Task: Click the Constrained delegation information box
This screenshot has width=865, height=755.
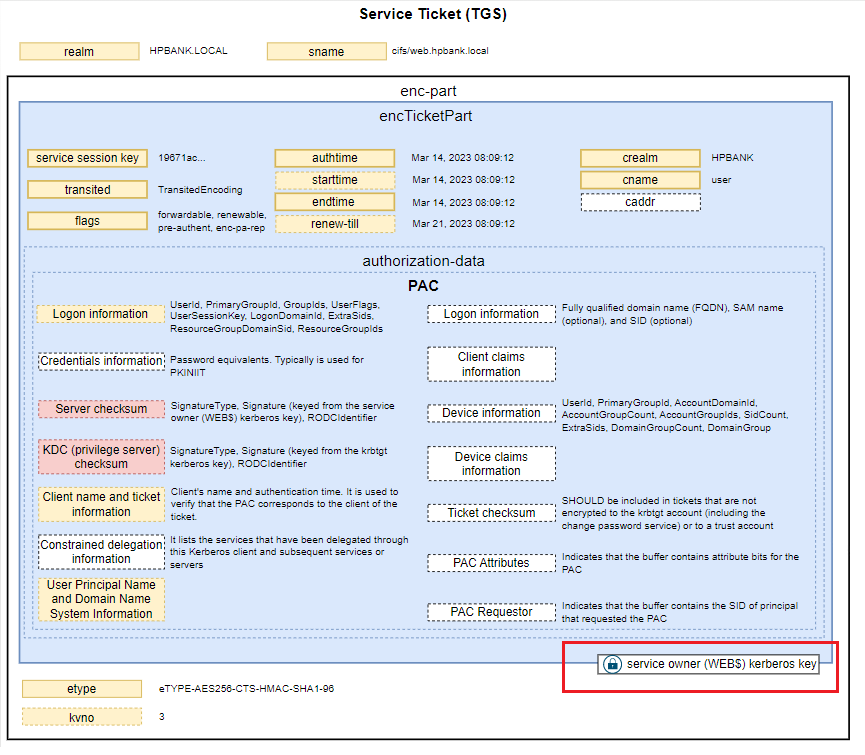Action: pyautogui.click(x=101, y=552)
